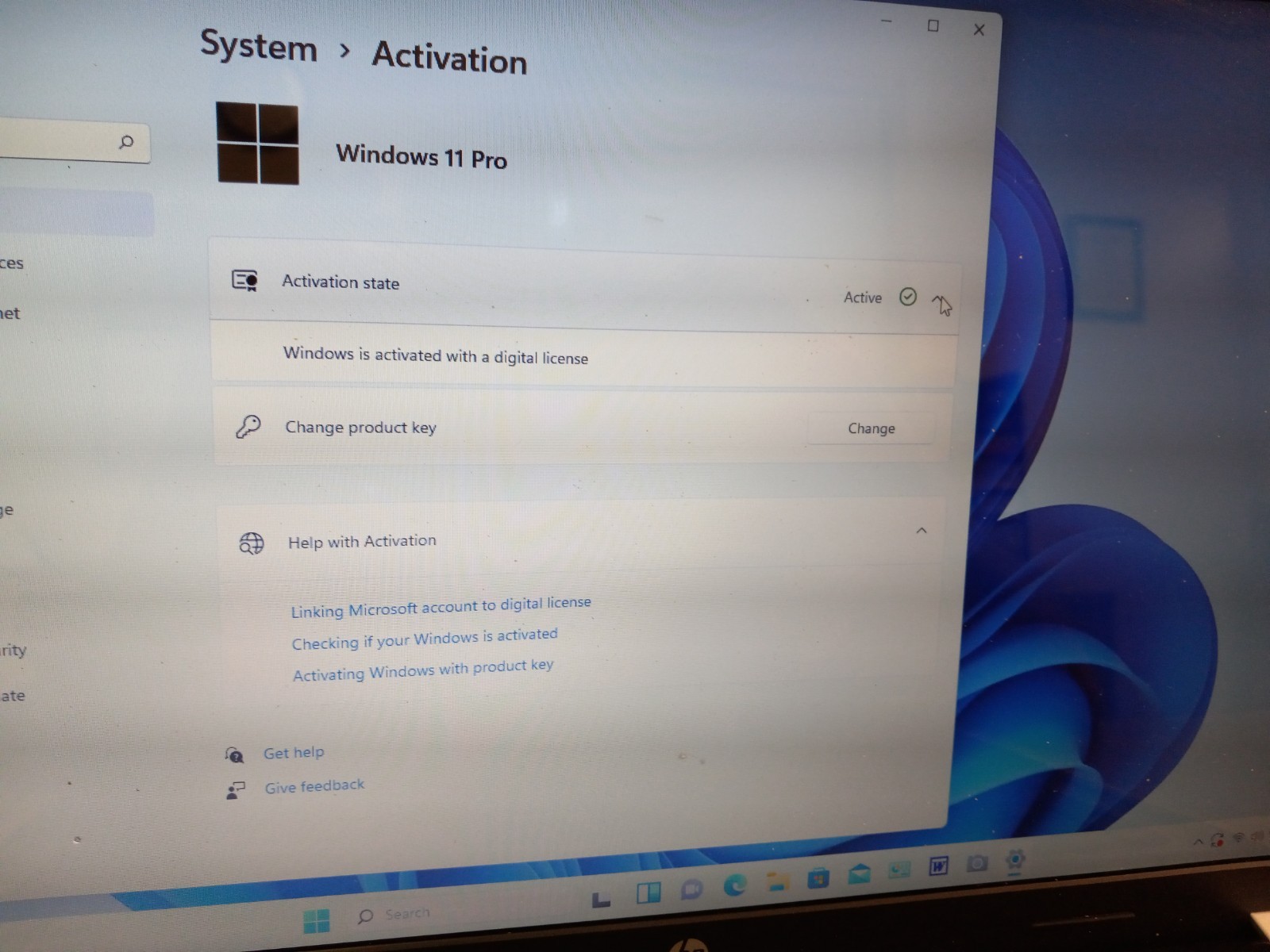The height and width of the screenshot is (952, 1270).
Task: Launch the Chat app from taskbar
Action: click(691, 889)
